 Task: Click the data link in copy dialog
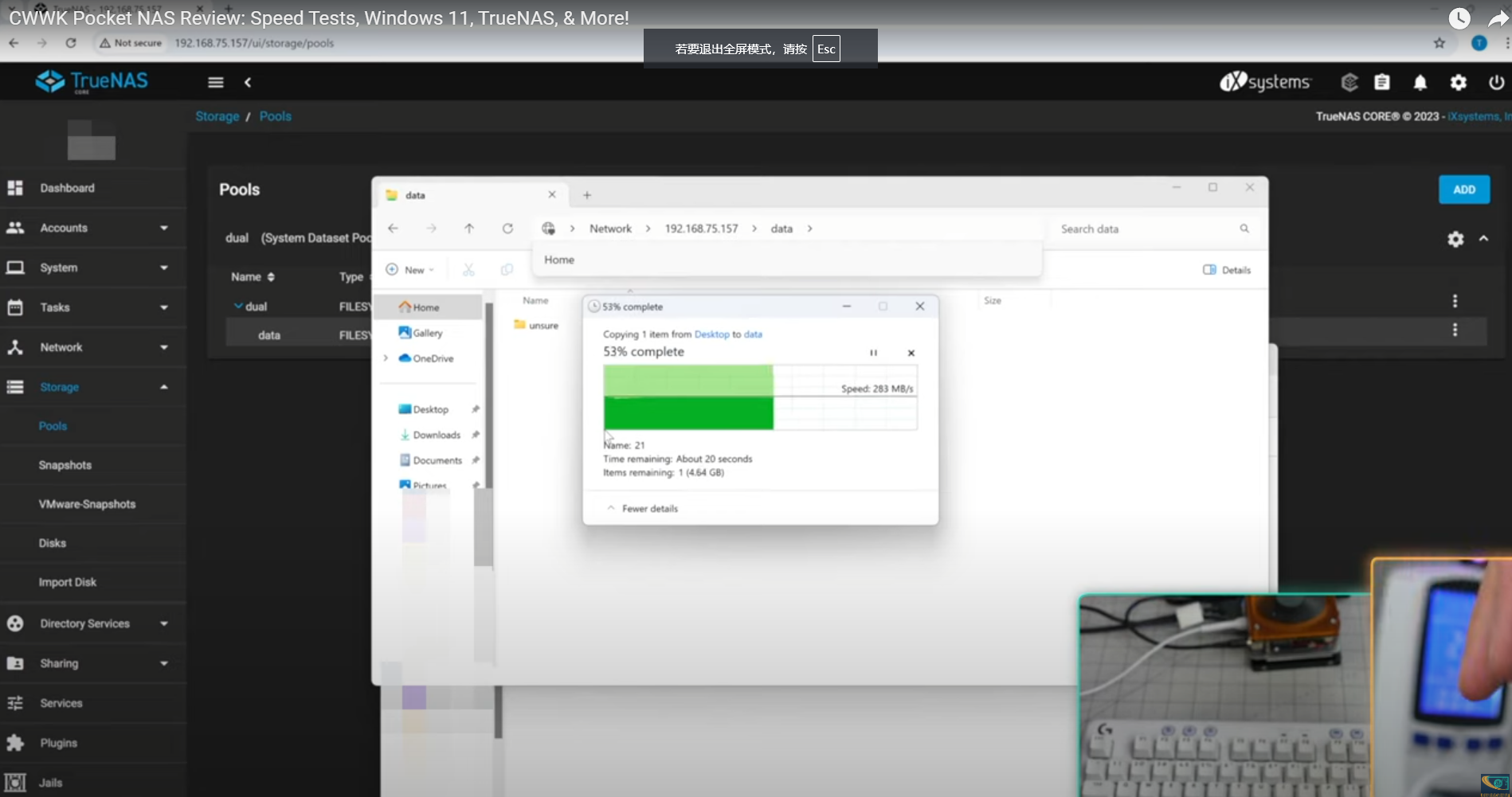click(x=753, y=334)
